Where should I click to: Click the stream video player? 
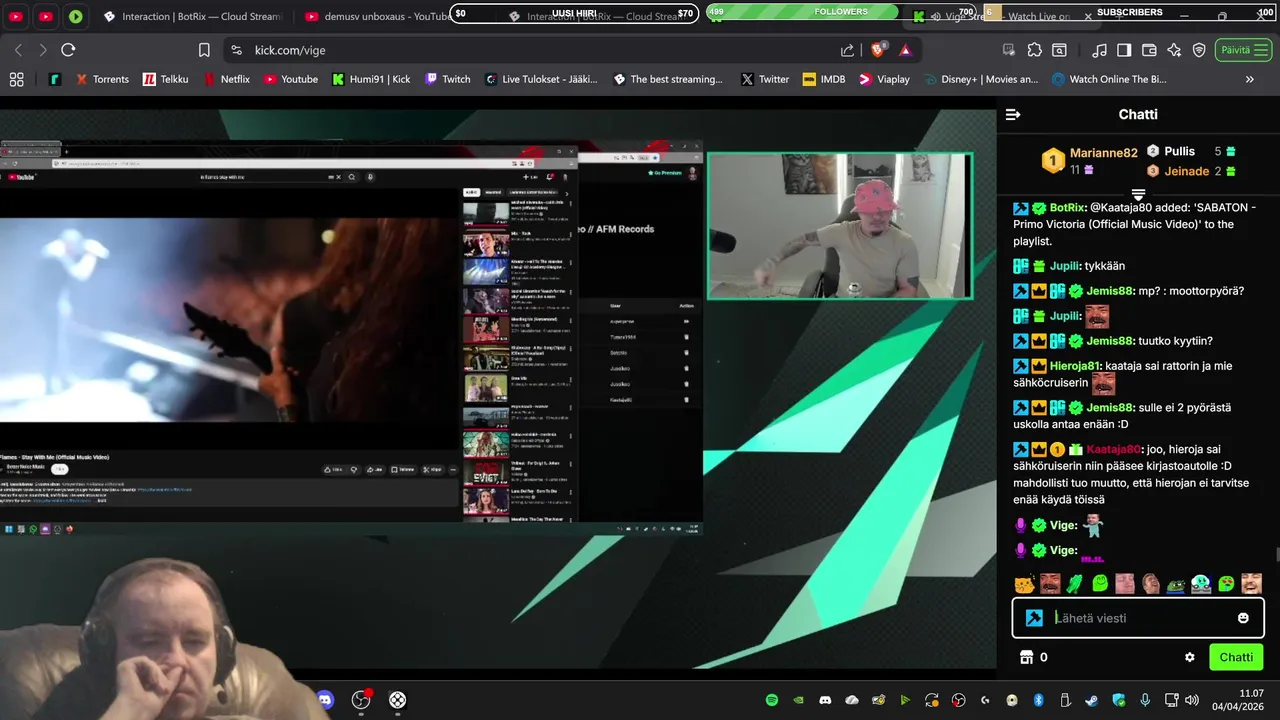pyautogui.click(x=498, y=388)
